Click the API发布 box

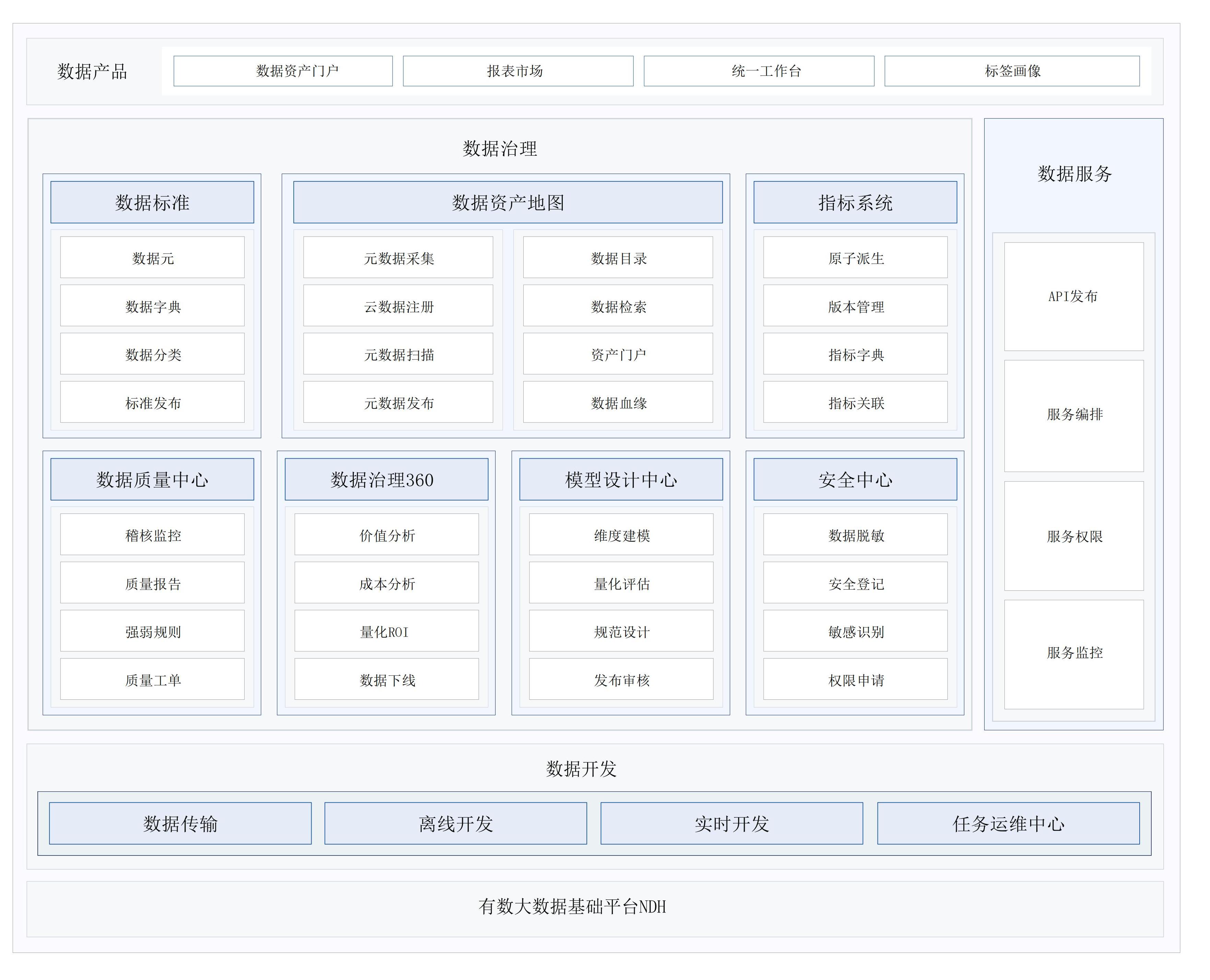point(1074,297)
